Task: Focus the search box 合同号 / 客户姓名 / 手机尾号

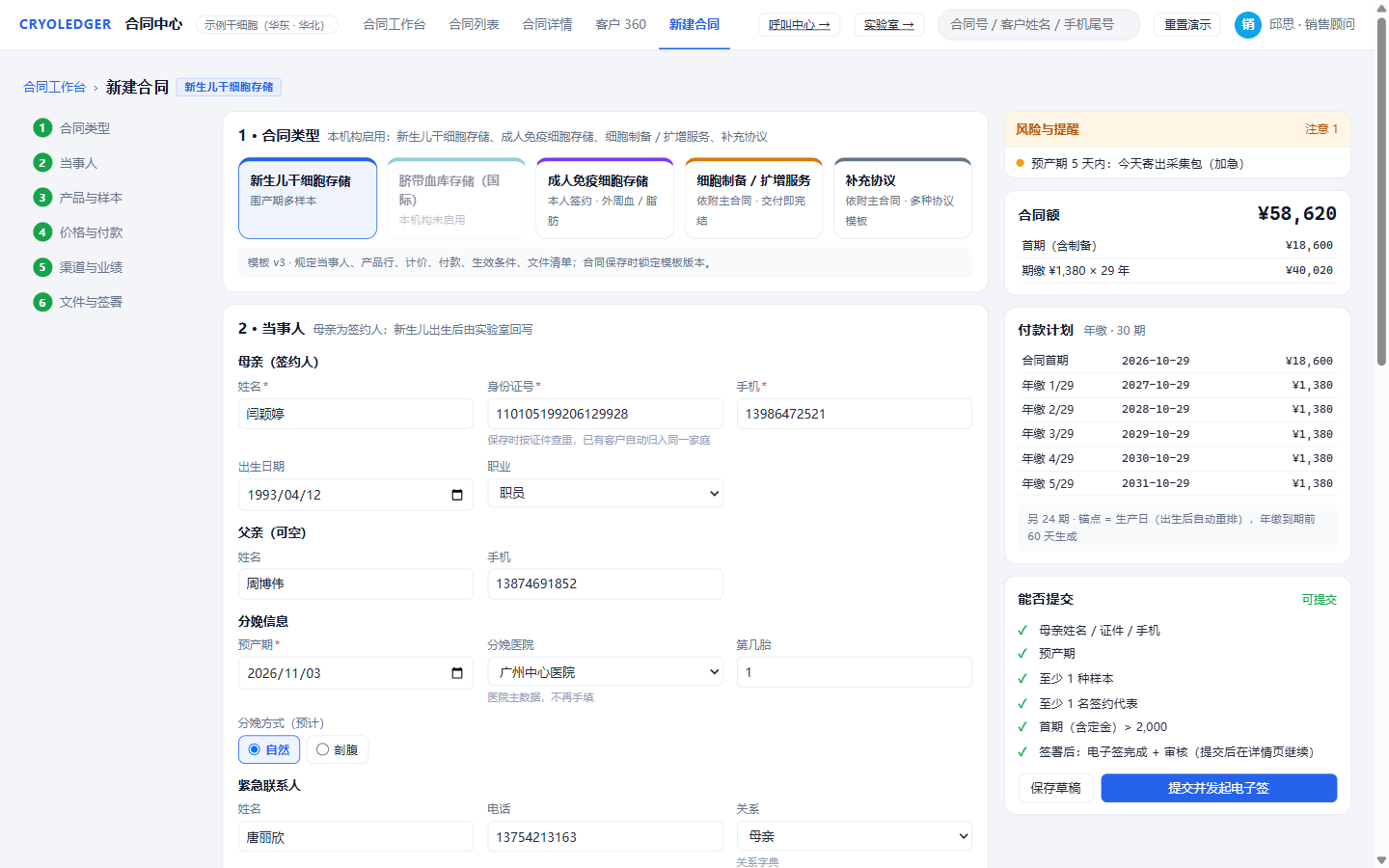Action: click(1039, 25)
